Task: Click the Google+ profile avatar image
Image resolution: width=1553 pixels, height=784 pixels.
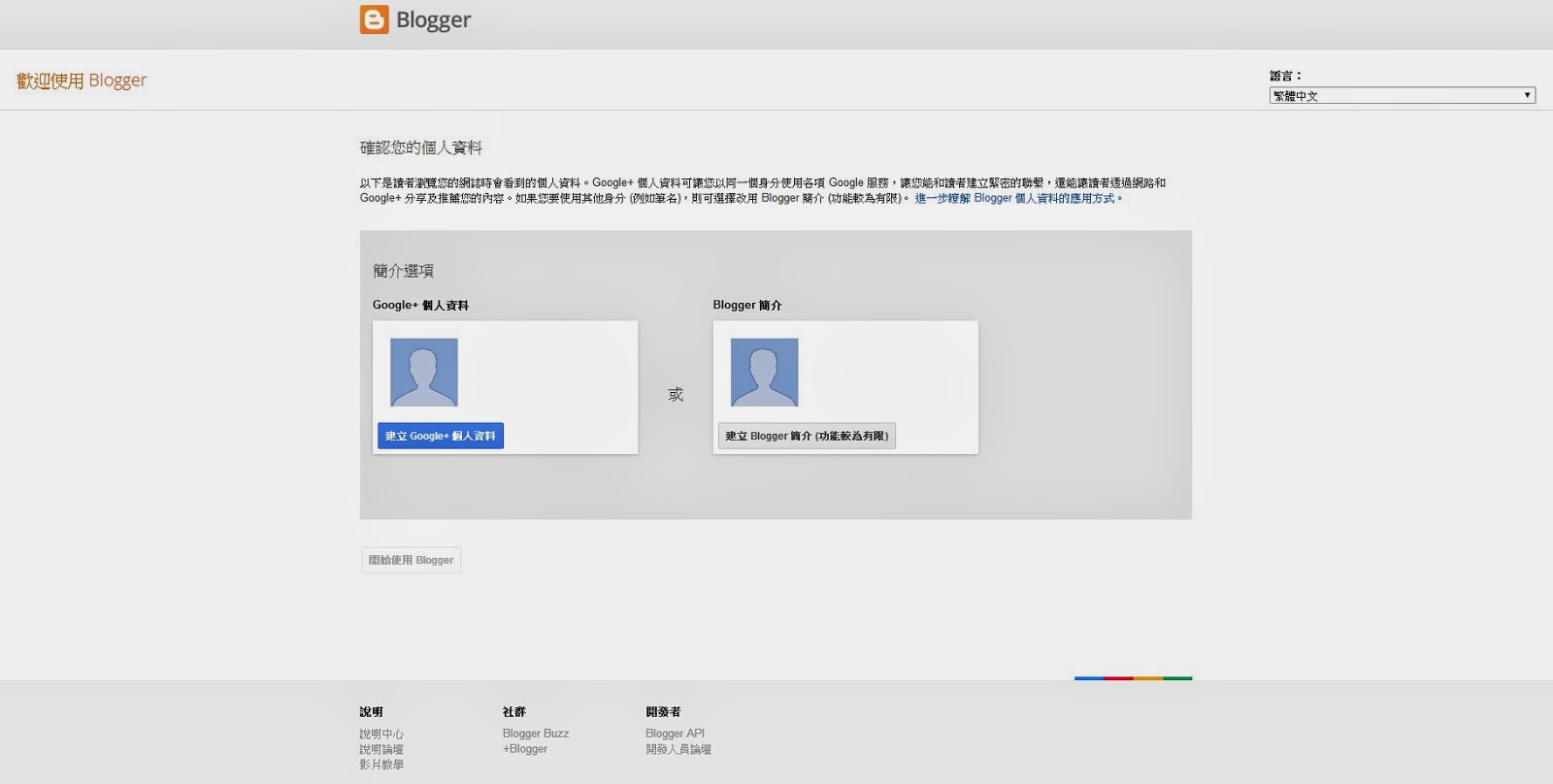Action: pos(424,373)
